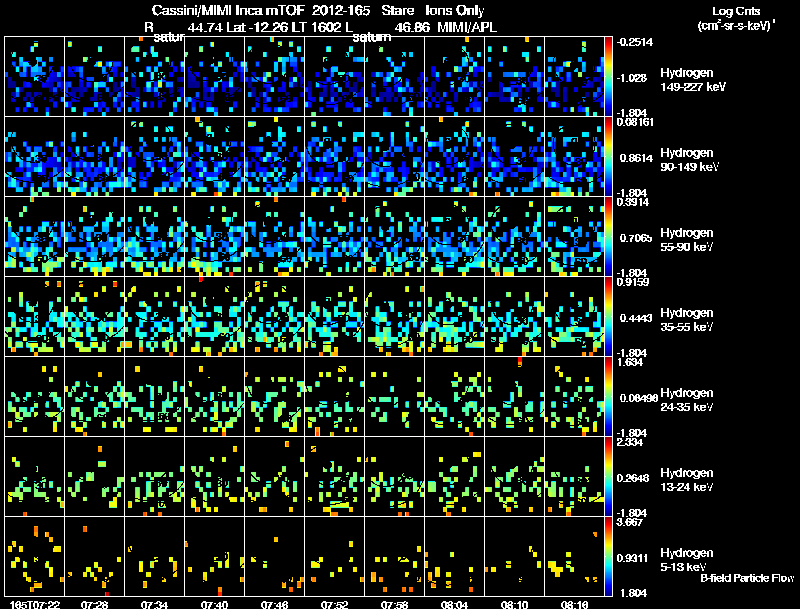The height and width of the screenshot is (609, 800).
Task: Click the Hydrogen 90-149 keV label
Action: click(x=689, y=160)
